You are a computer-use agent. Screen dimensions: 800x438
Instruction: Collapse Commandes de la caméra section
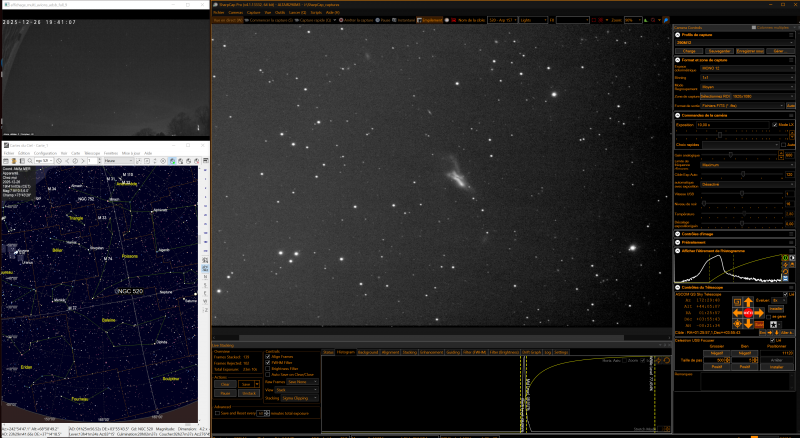[678, 115]
